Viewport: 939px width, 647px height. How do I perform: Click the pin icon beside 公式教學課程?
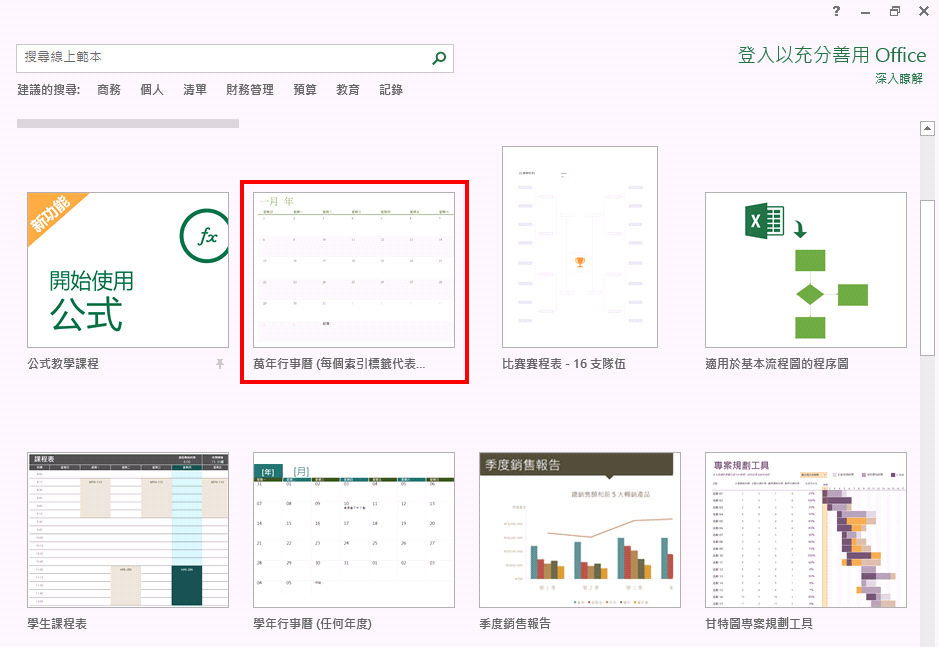tap(220, 365)
